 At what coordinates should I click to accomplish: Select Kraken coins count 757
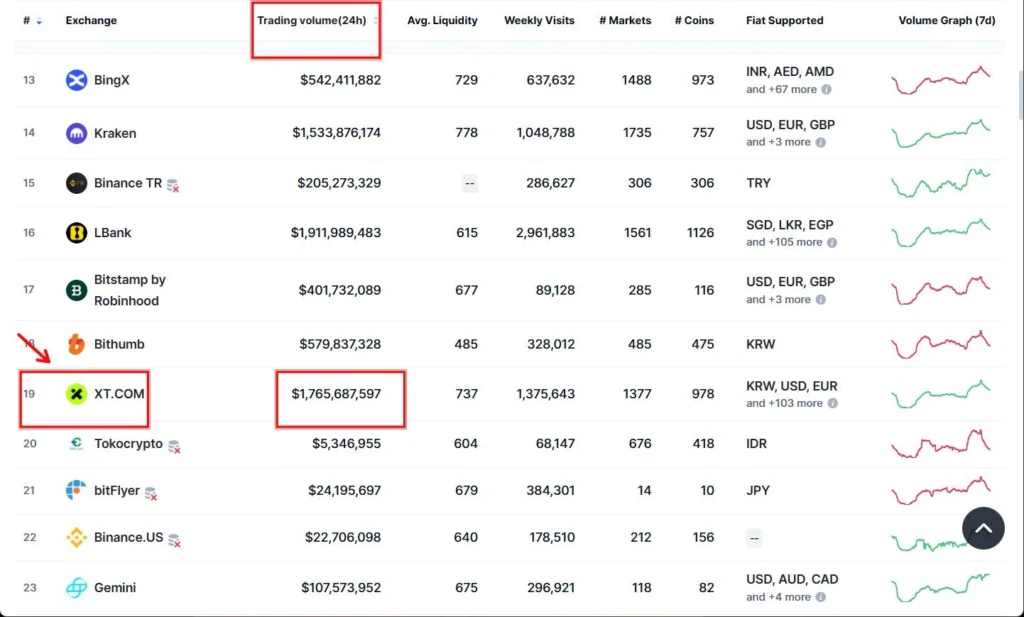coord(703,133)
